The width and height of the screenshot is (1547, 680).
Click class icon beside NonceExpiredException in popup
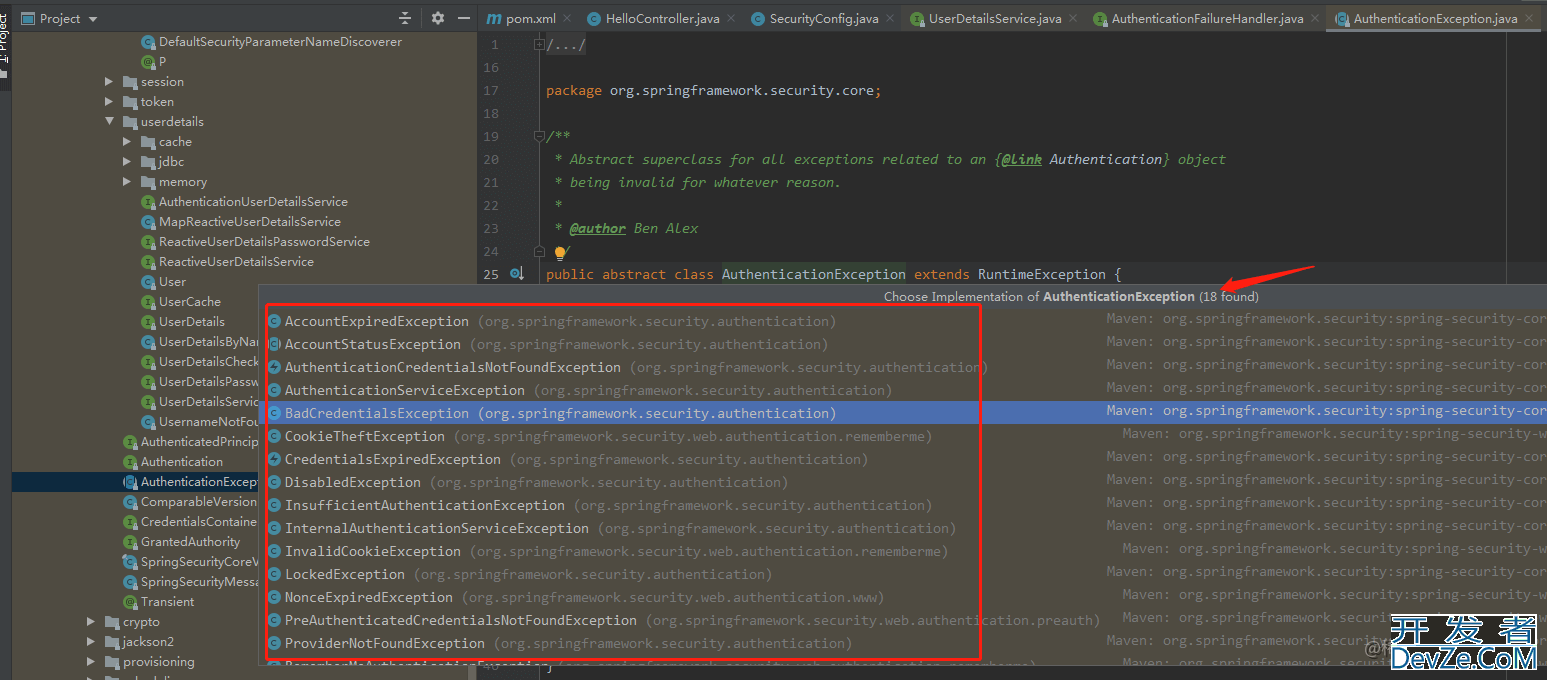pyautogui.click(x=274, y=598)
